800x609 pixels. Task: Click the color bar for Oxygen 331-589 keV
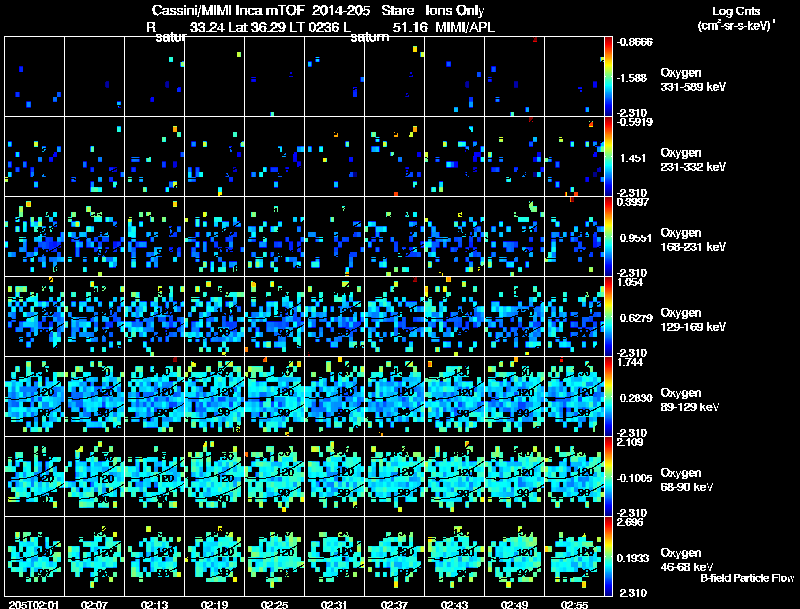609,76
